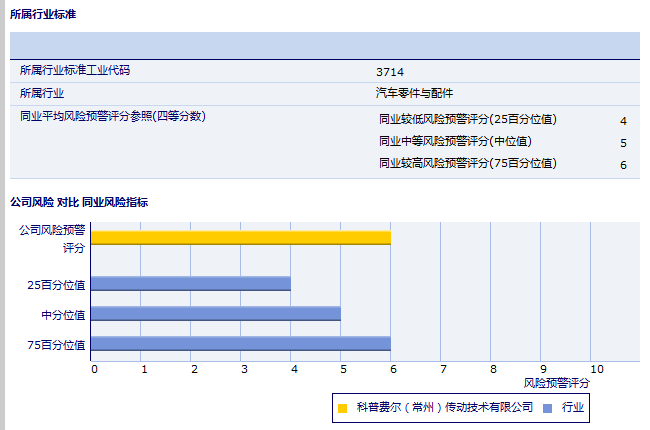
Task: Select the 所属行业标准工业代码 row label
Action: 75,71
